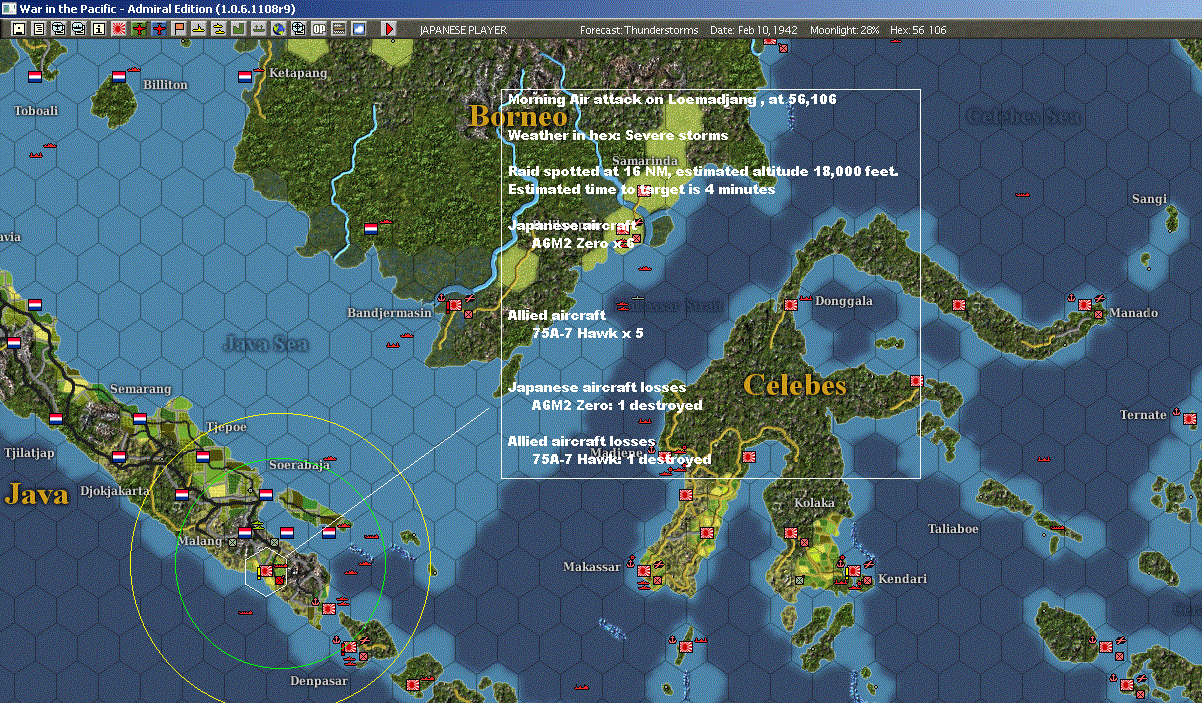The image size is (1202, 703).
Task: Select Japanese flag in white highlighted hex
Action: (266, 572)
